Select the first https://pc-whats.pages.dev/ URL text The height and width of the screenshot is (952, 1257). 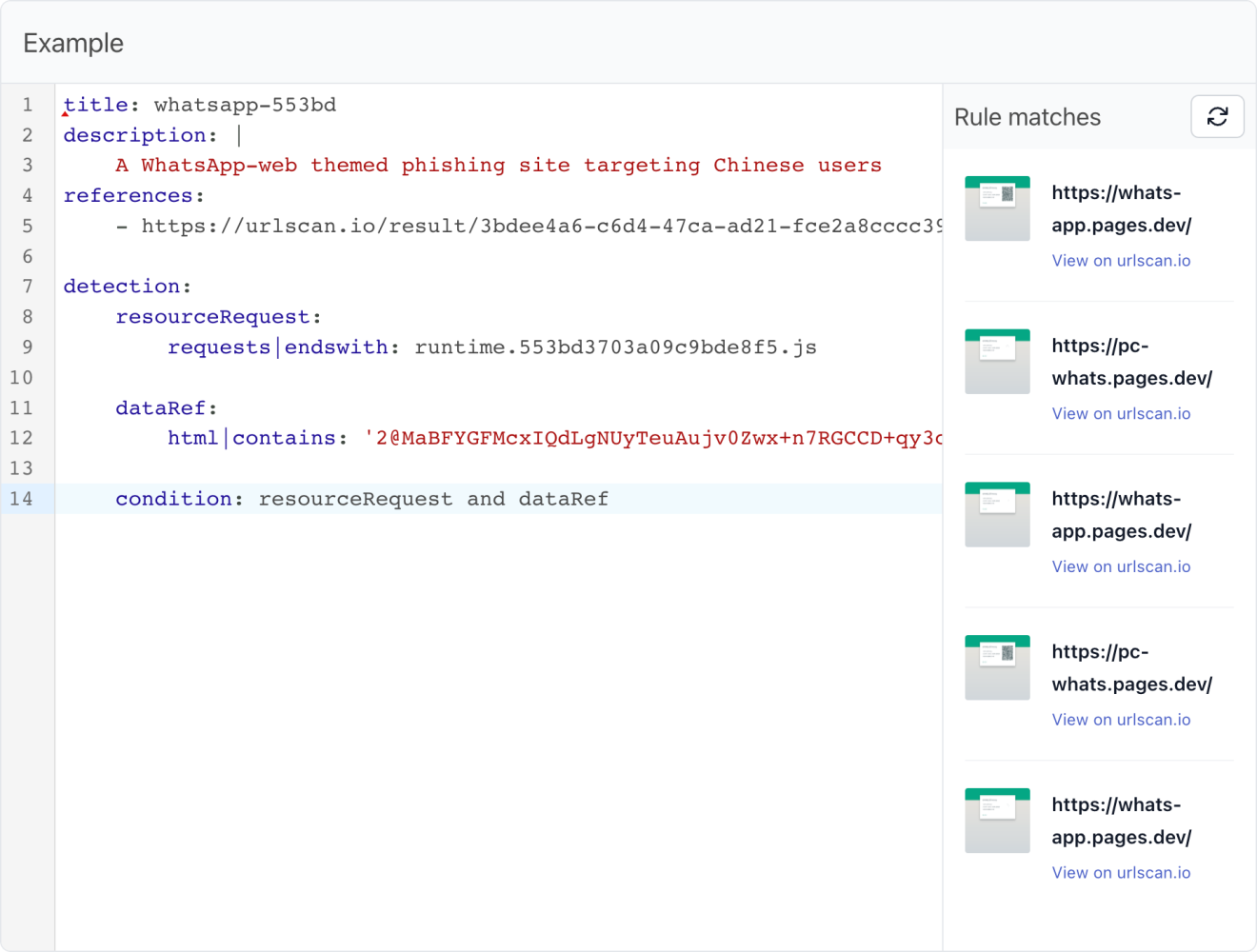tap(1132, 362)
